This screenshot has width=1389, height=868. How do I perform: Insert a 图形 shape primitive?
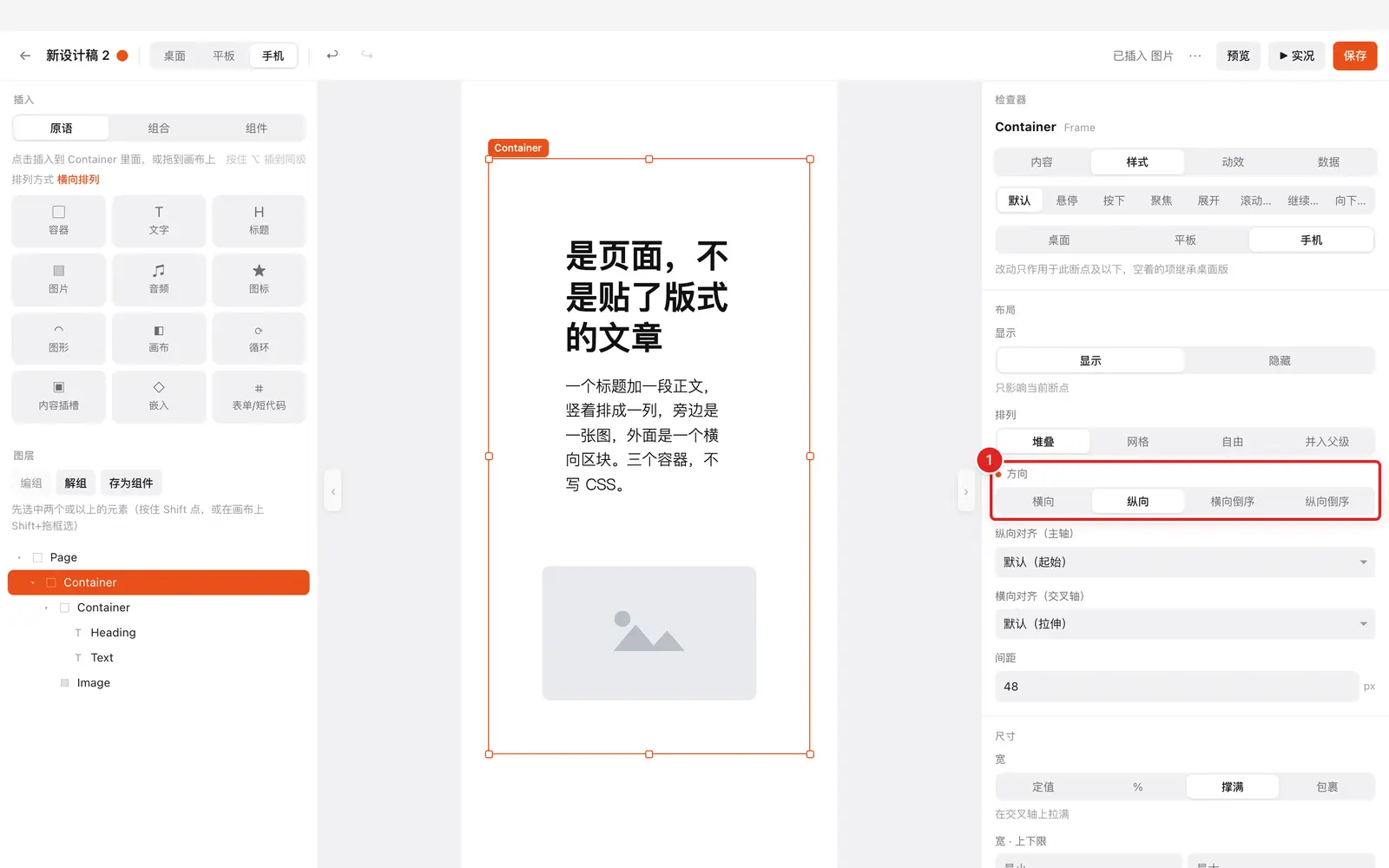[59, 339]
